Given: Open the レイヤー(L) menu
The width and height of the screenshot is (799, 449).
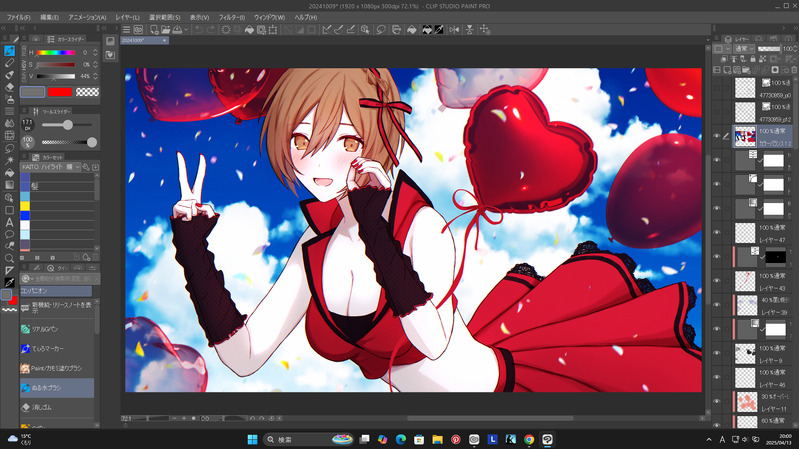Looking at the screenshot, I should click(x=127, y=17).
